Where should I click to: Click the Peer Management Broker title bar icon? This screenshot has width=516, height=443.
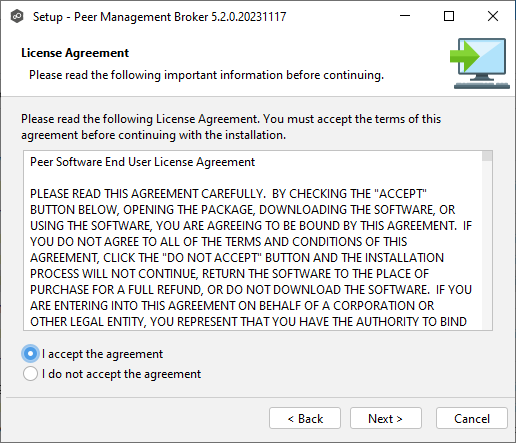coord(17,16)
